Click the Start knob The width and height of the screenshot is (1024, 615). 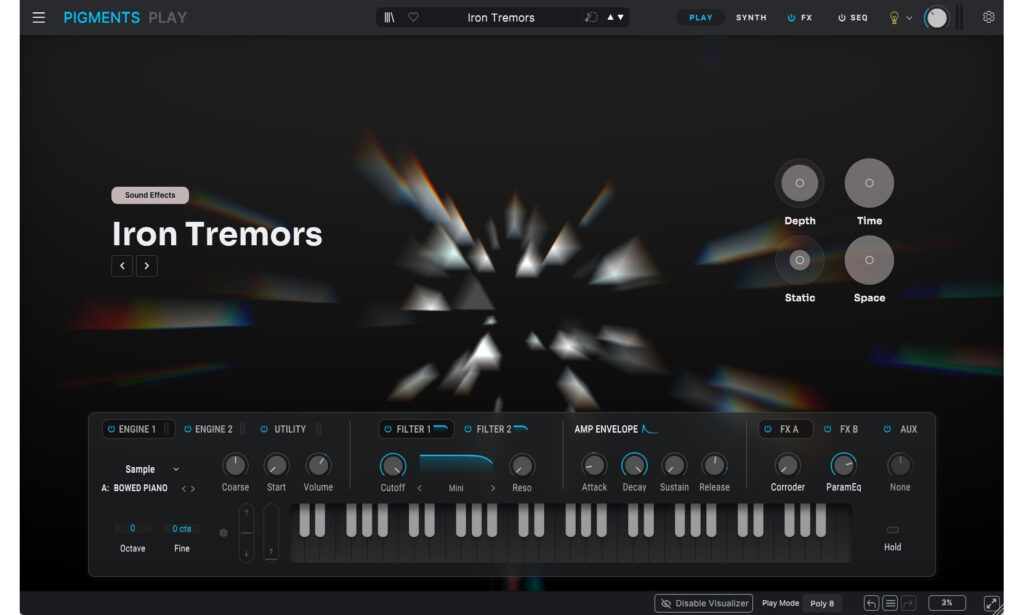(276, 465)
